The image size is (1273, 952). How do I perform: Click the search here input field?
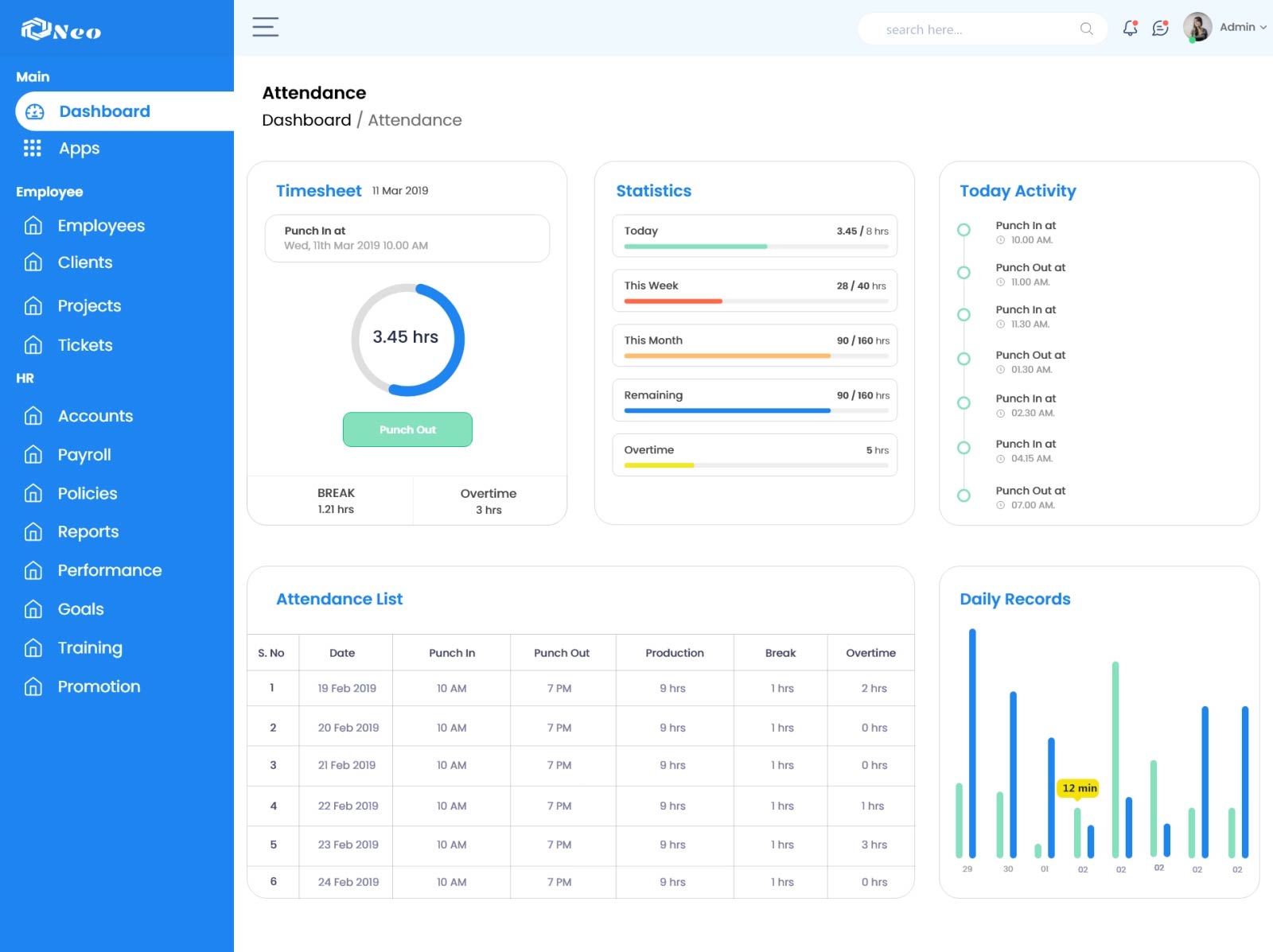point(955,29)
